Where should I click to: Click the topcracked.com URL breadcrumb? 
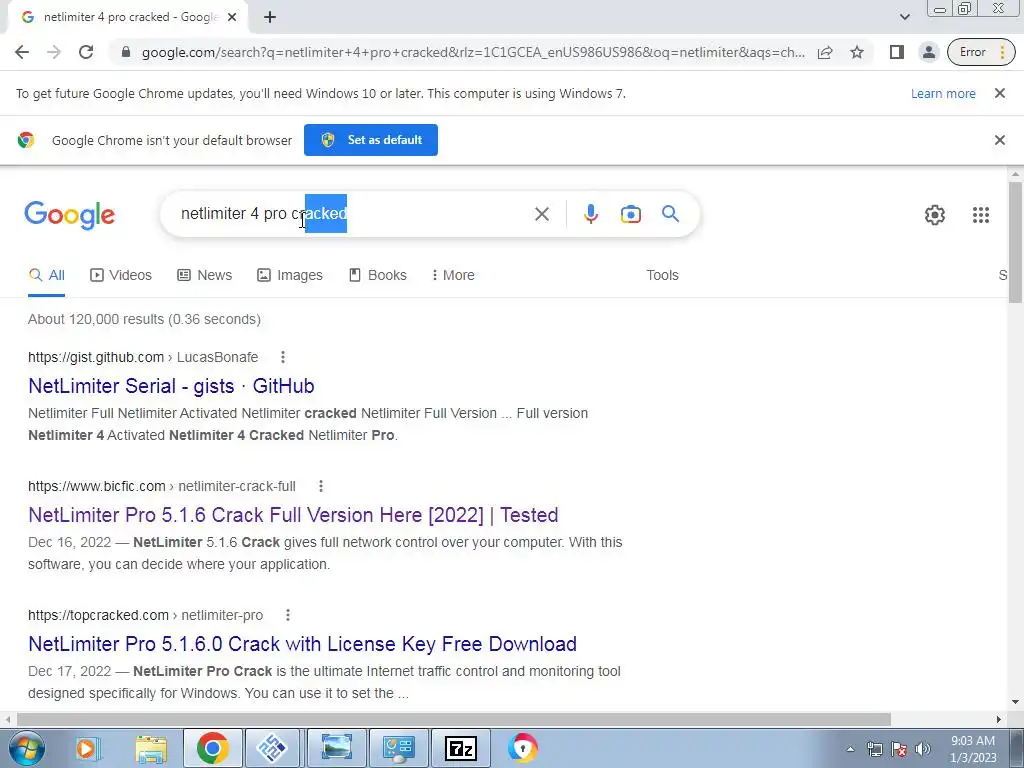146,615
